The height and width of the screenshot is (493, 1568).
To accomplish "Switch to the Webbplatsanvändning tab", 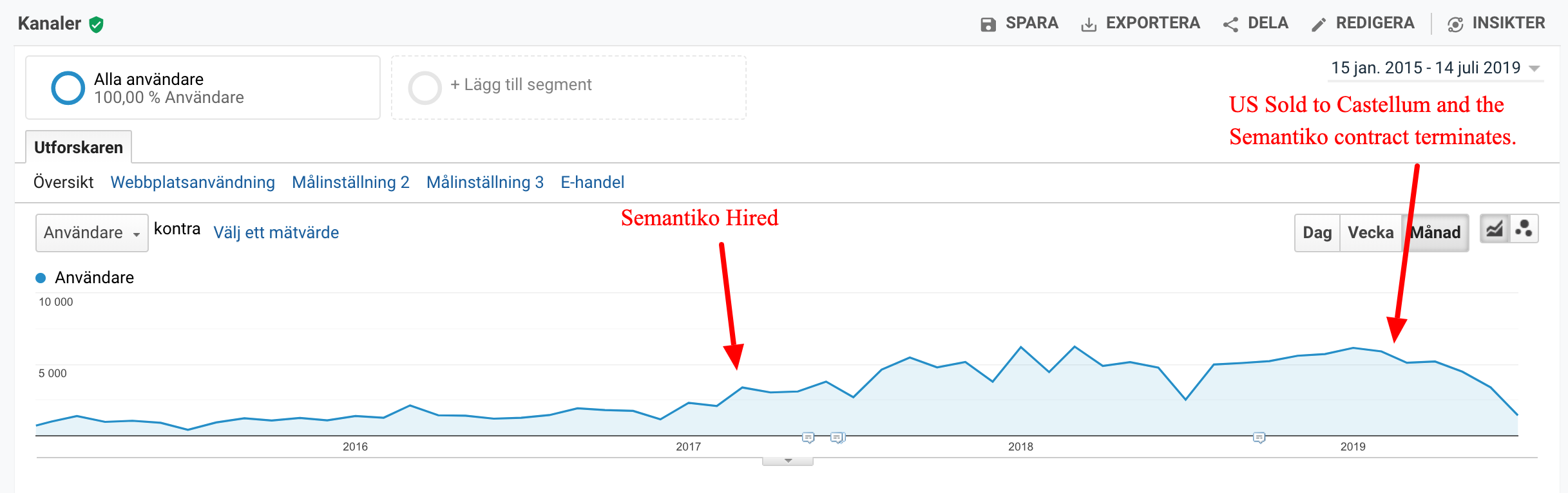I will coord(193,182).
